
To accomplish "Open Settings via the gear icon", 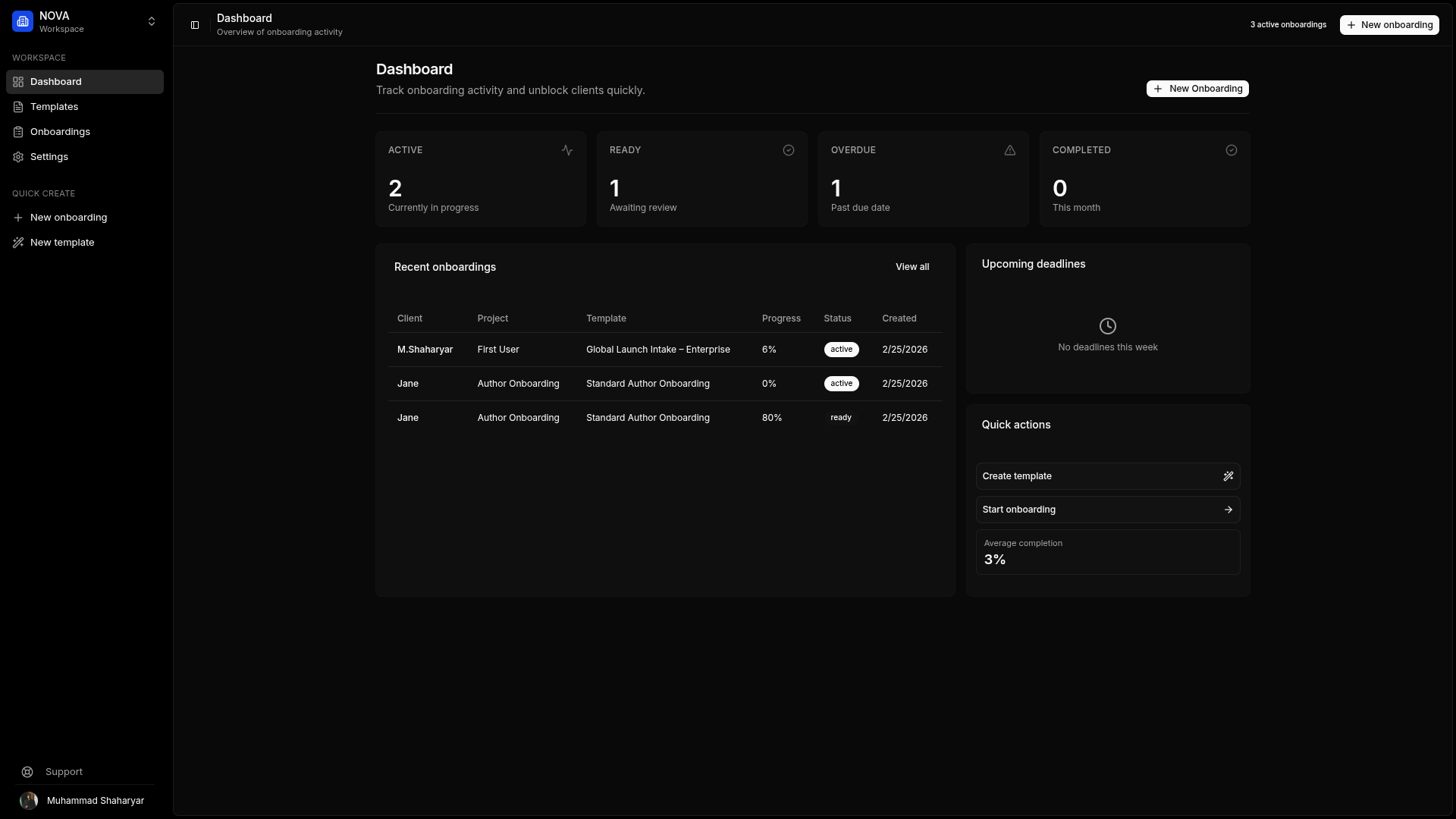I will click(18, 156).
